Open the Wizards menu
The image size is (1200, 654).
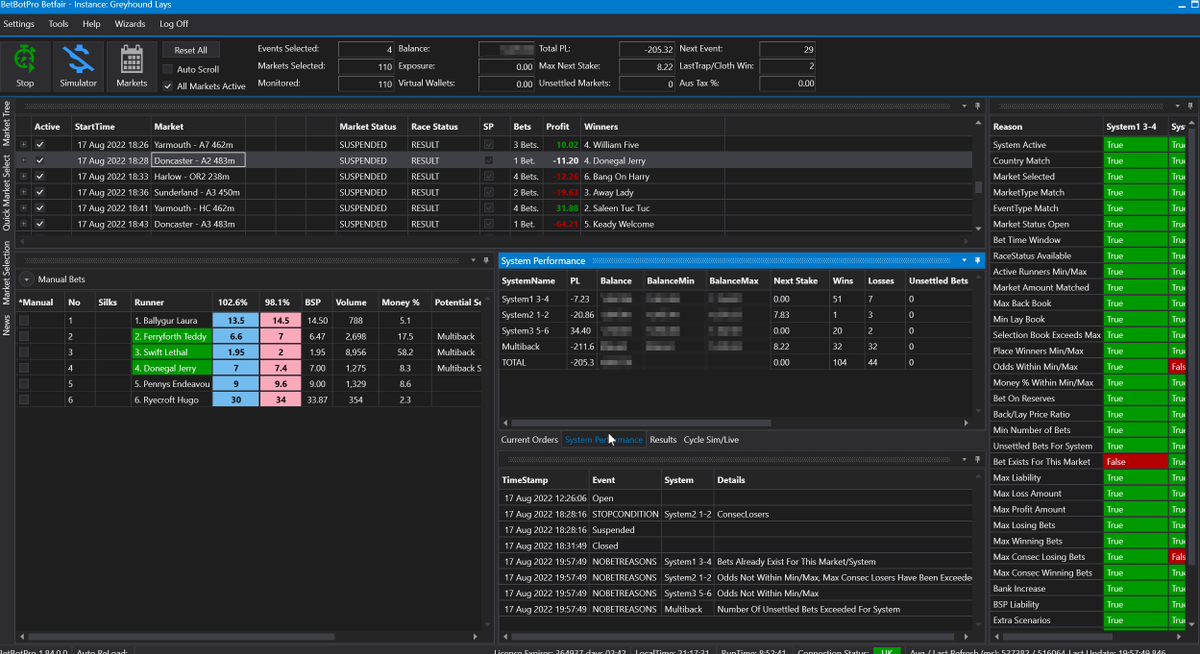point(130,23)
